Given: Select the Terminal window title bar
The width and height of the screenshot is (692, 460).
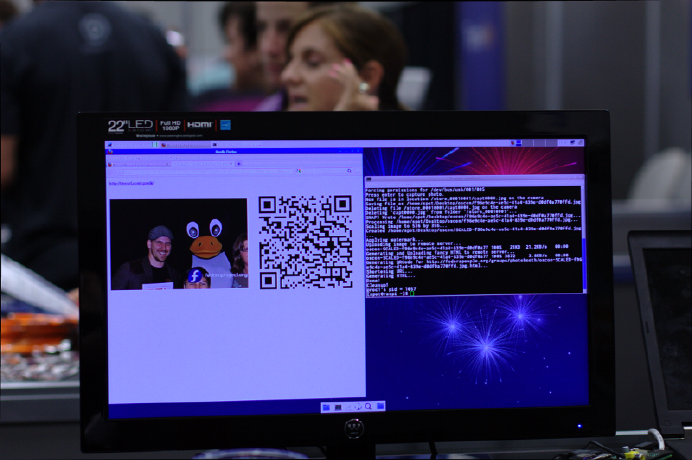Looking at the screenshot, I should (474, 178).
